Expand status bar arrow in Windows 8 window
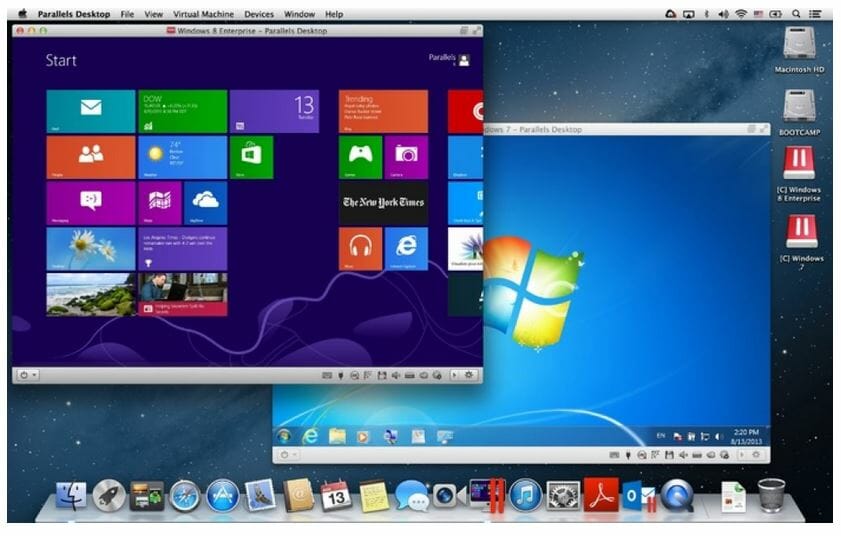Image resolution: width=841 pixels, height=536 pixels. 454,375
